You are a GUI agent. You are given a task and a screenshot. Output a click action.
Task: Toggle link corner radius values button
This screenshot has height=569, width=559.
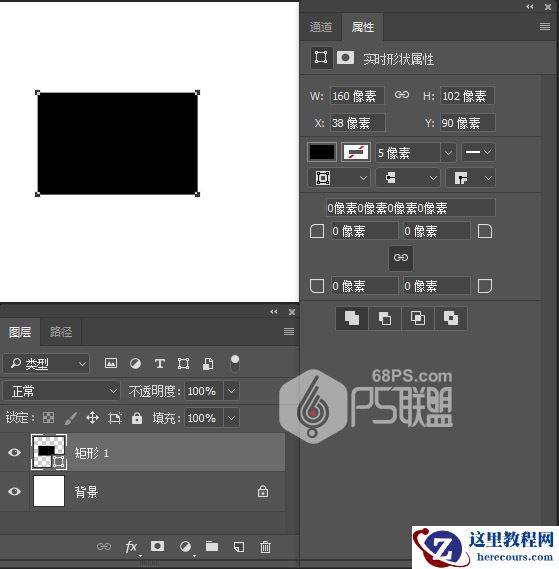tap(401, 258)
